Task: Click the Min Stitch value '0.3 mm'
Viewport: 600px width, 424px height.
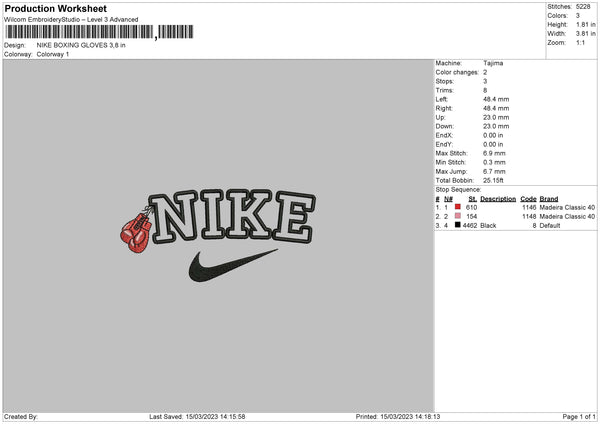Action: click(x=494, y=162)
